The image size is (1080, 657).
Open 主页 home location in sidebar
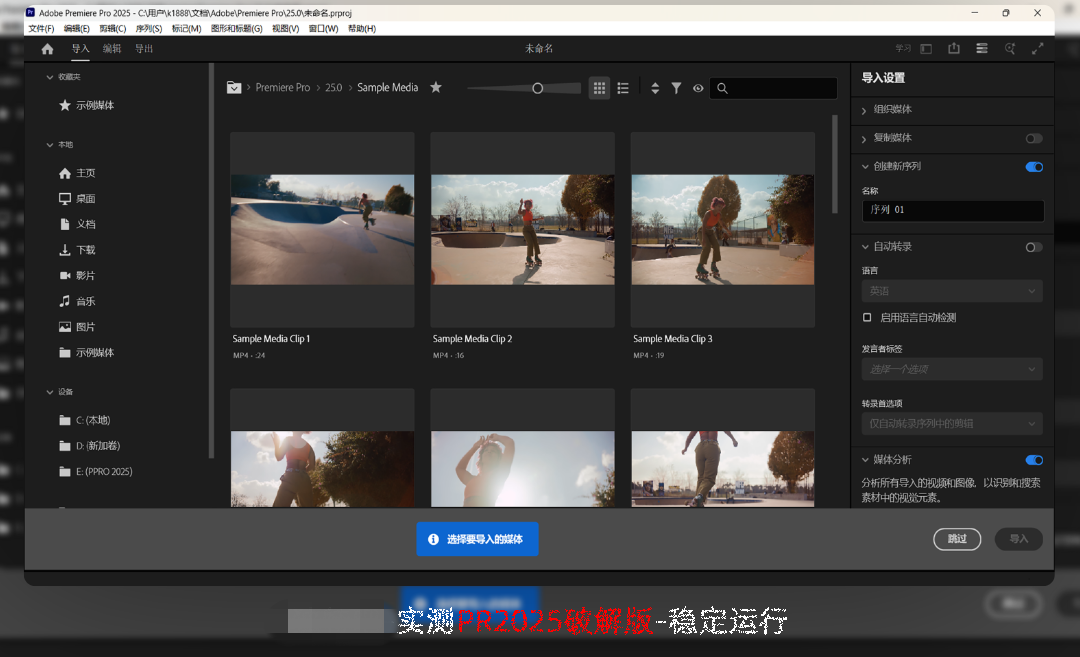click(77, 173)
